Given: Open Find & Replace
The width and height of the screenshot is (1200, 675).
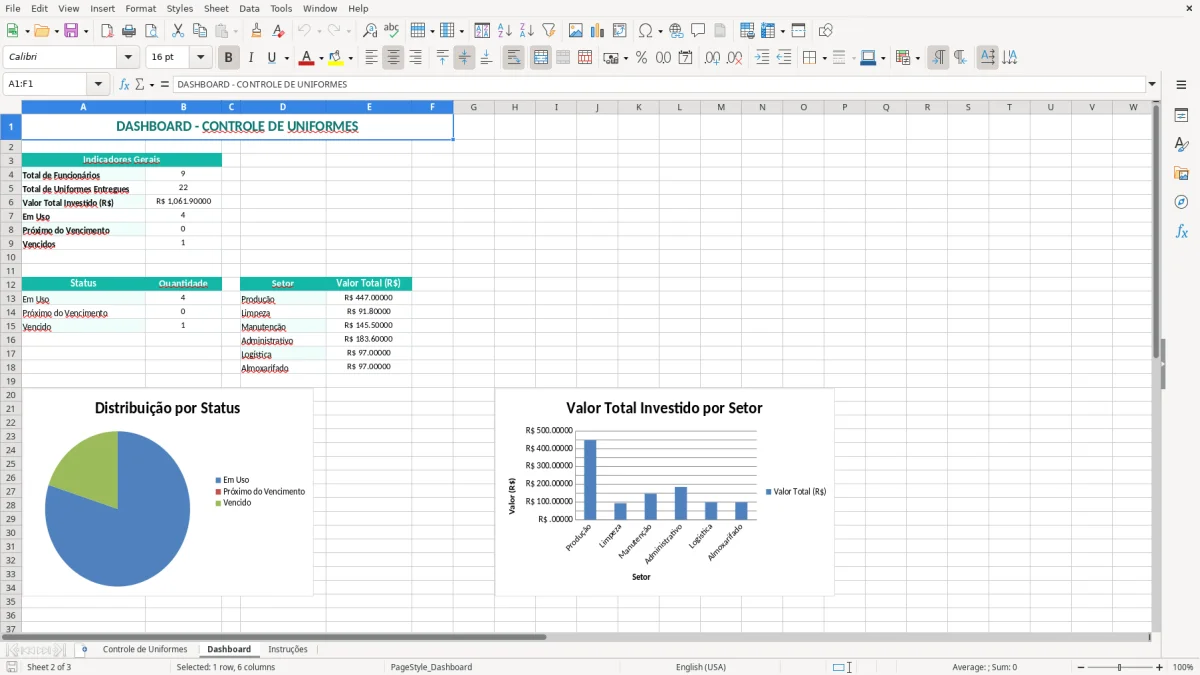Looking at the screenshot, I should tap(370, 31).
